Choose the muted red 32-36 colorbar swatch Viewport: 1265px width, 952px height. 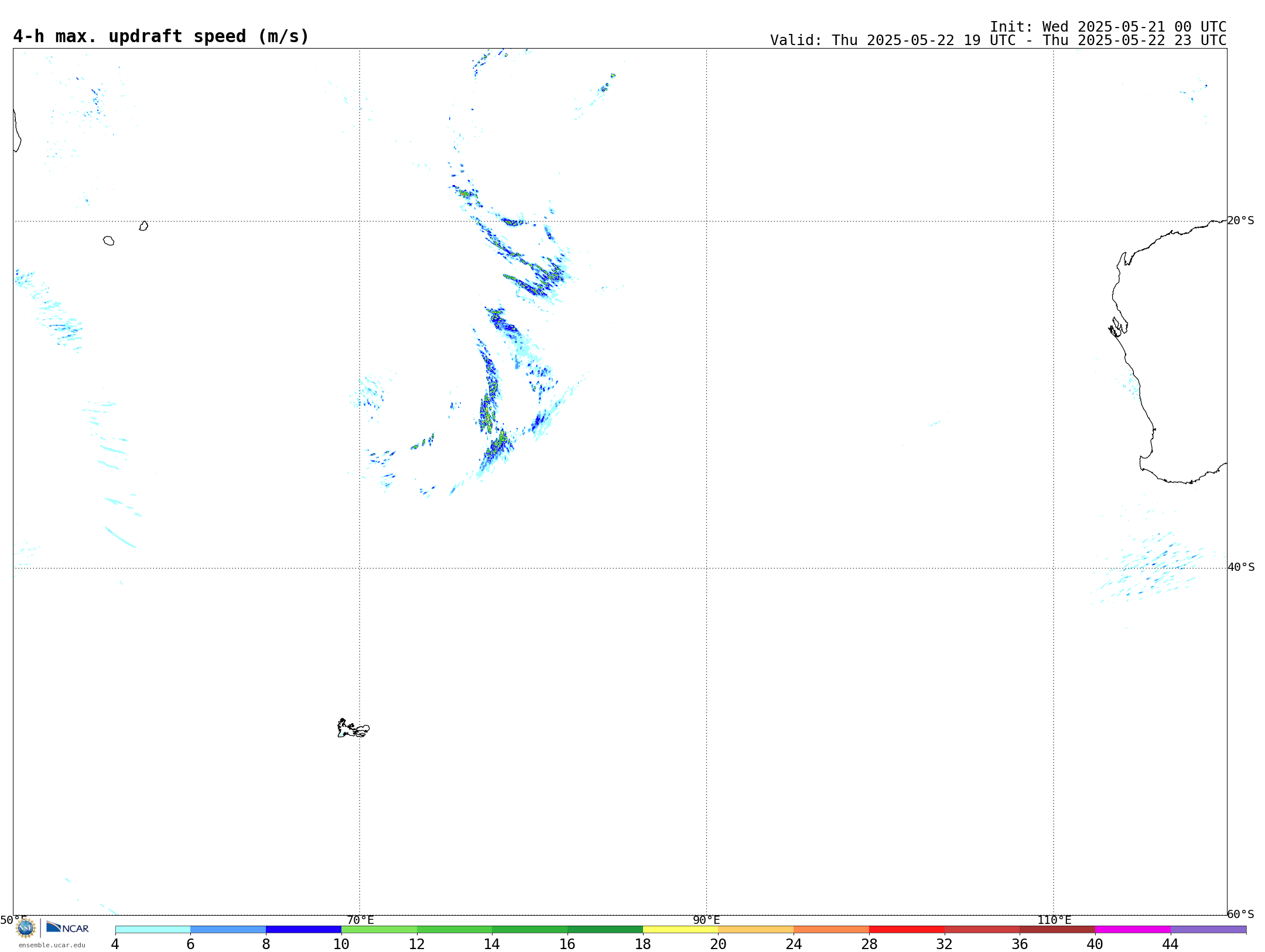pos(982,930)
